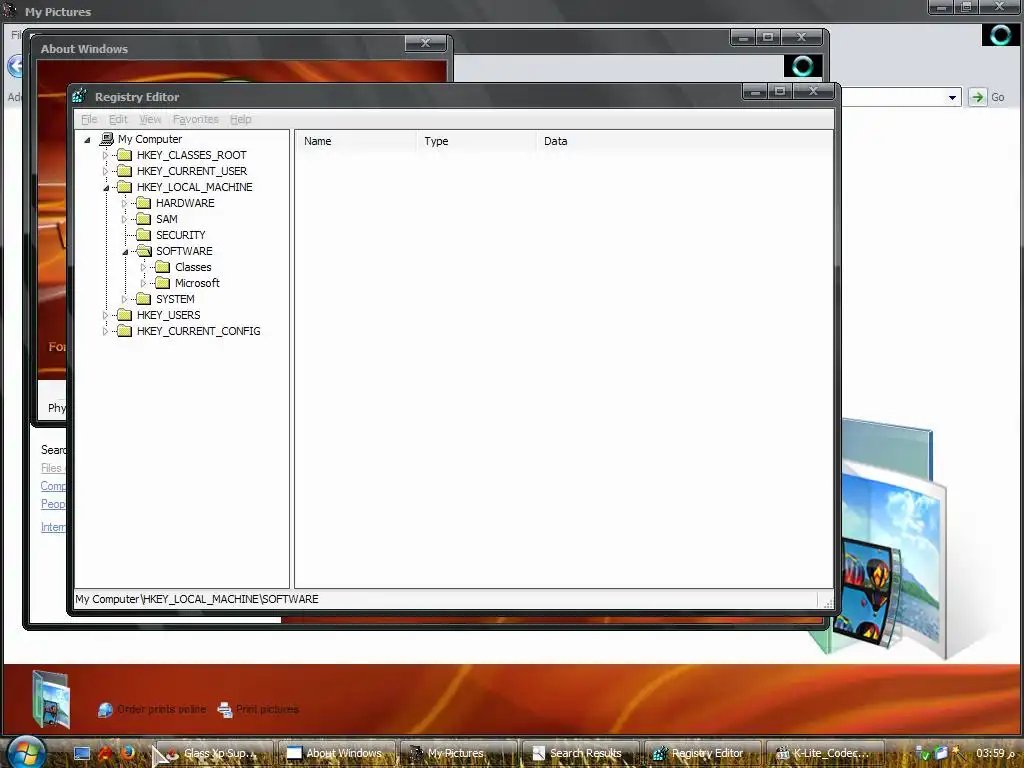Viewport: 1024px width, 768px height.
Task: Switch to K-Lite_Codec taskbar button
Action: click(x=825, y=753)
